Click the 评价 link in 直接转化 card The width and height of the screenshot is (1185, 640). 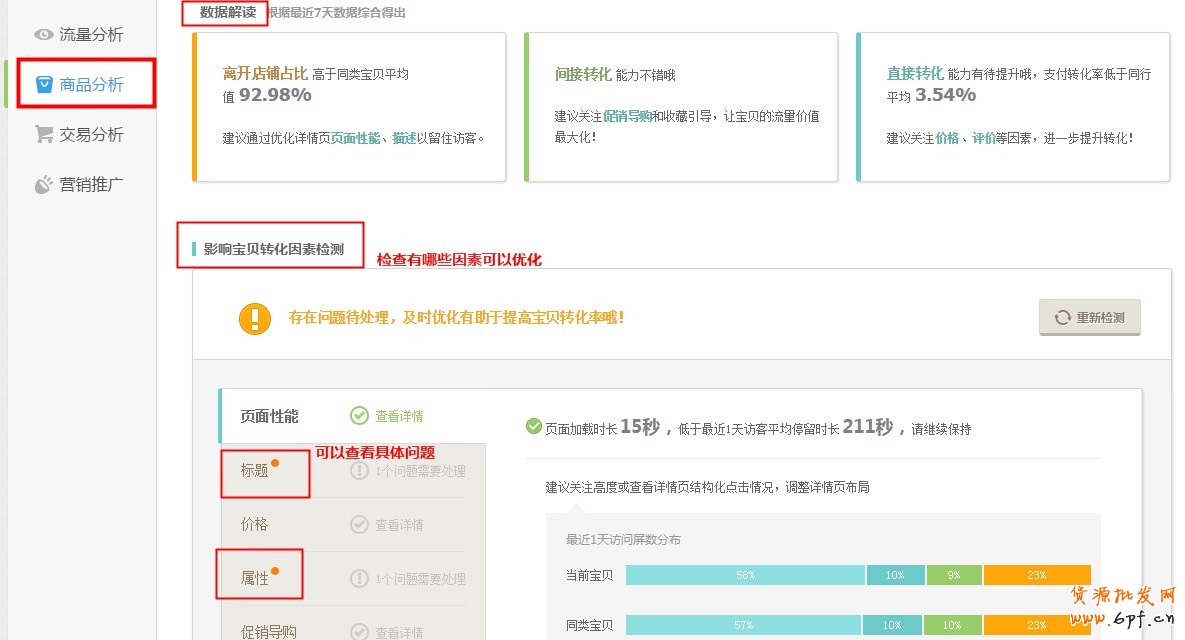983,138
